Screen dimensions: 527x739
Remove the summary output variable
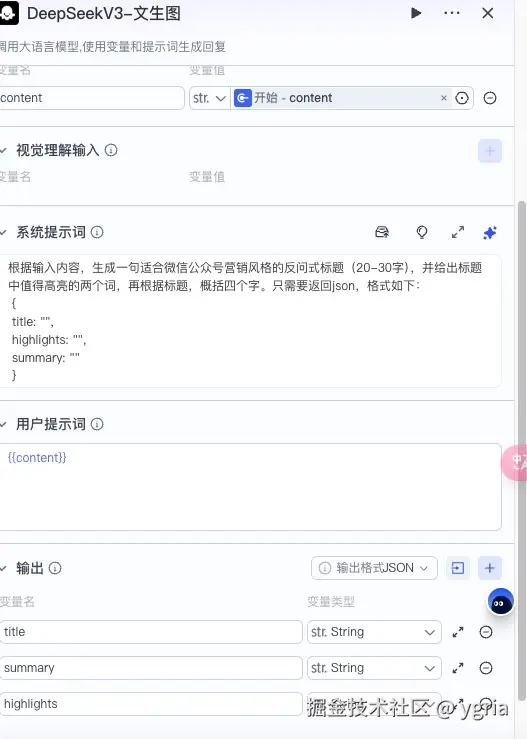coord(486,668)
